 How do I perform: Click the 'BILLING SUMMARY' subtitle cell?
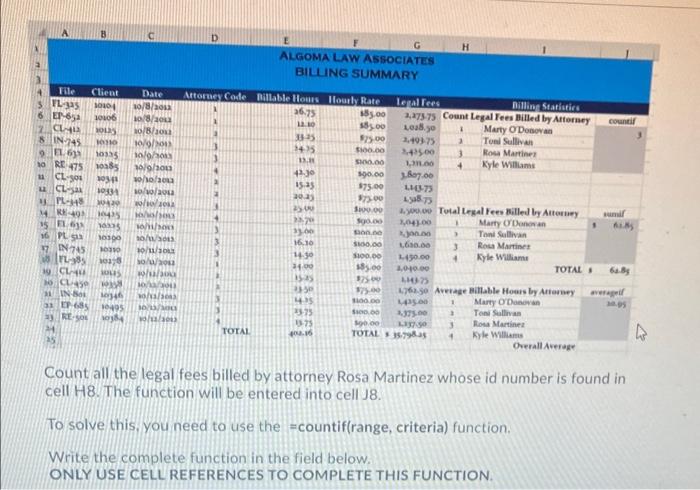pos(356,73)
